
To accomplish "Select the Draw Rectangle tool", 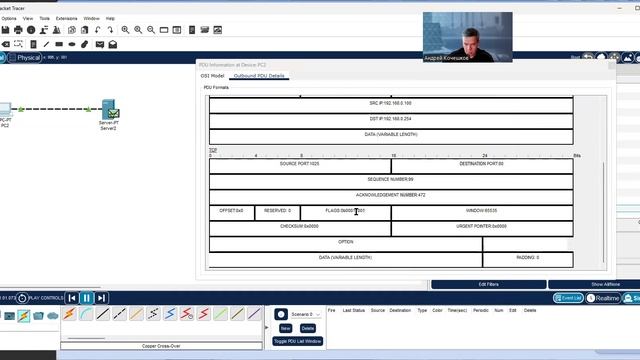I will [x=59, y=44].
